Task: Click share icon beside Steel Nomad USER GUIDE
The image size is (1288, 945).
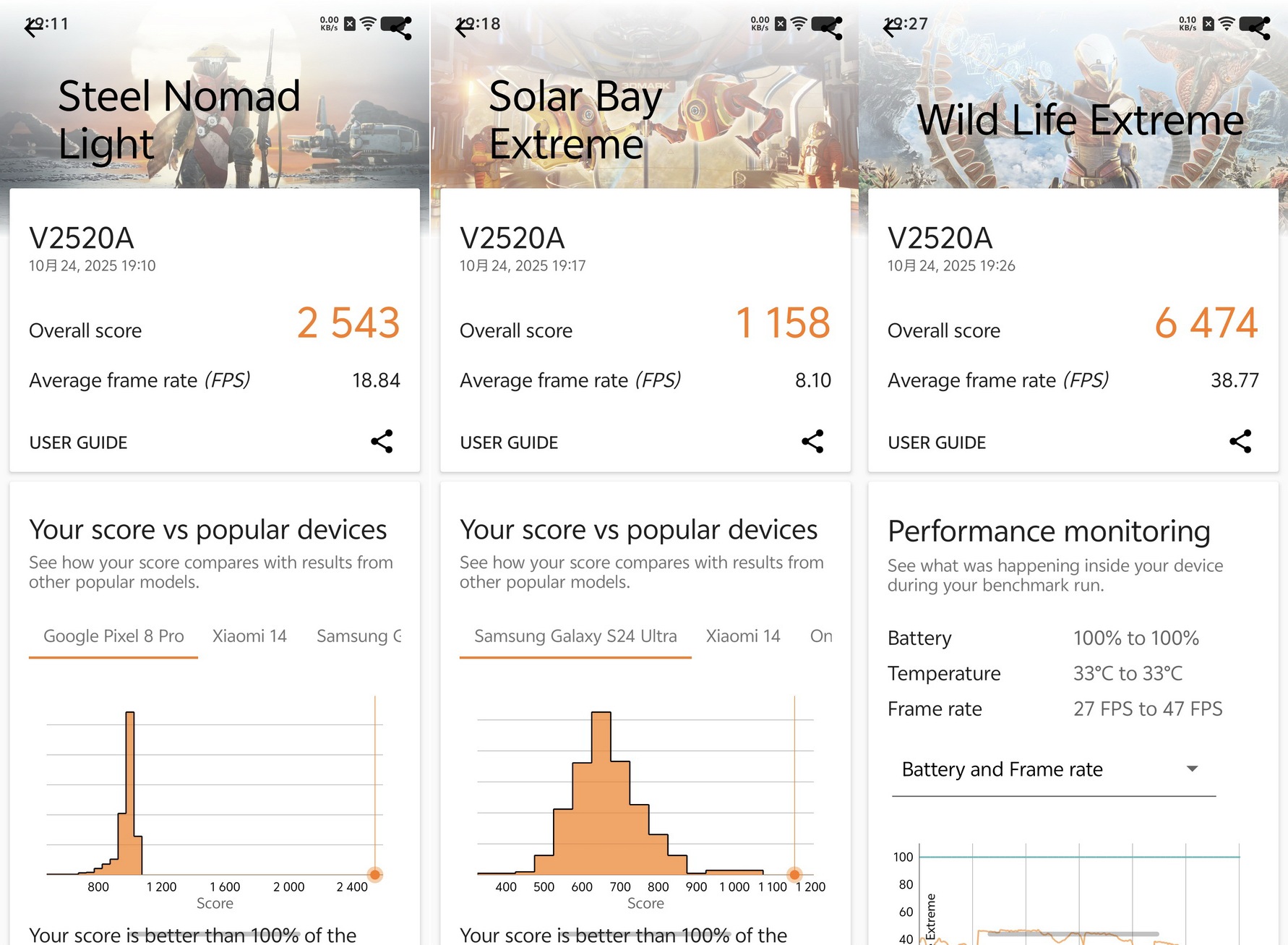Action: click(x=382, y=441)
